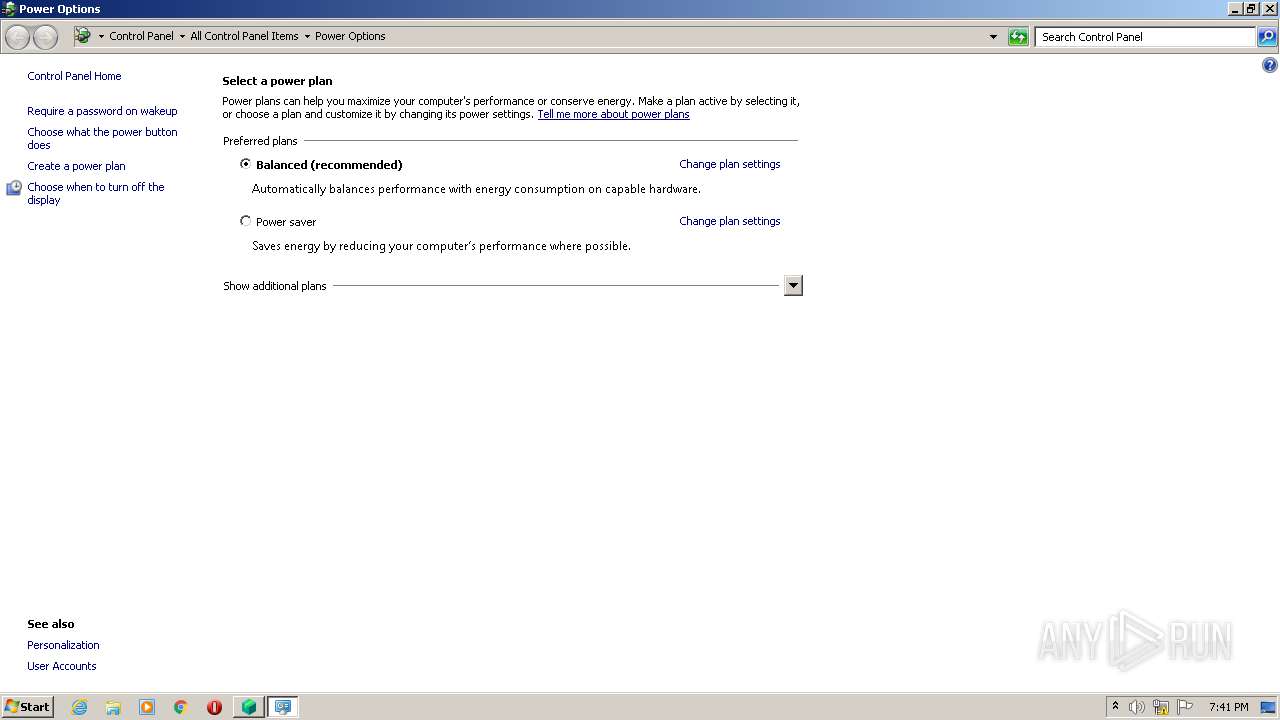Click the Power Options title bar icon
Image resolution: width=1280 pixels, height=720 pixels.
coord(9,9)
